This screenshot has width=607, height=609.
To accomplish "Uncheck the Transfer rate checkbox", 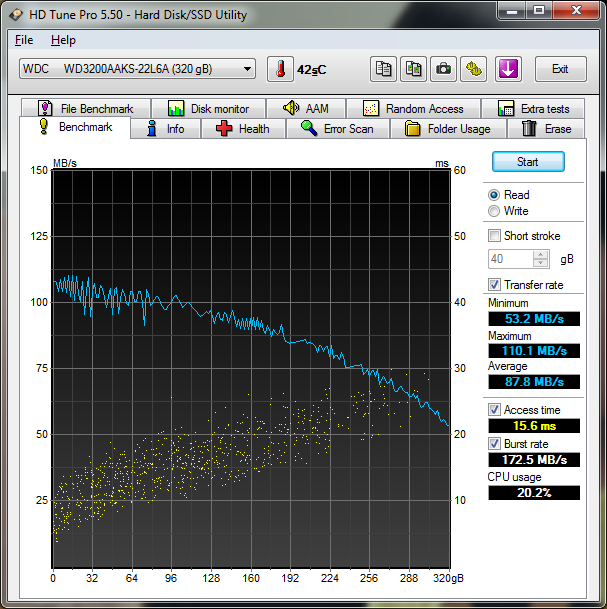I will [494, 285].
